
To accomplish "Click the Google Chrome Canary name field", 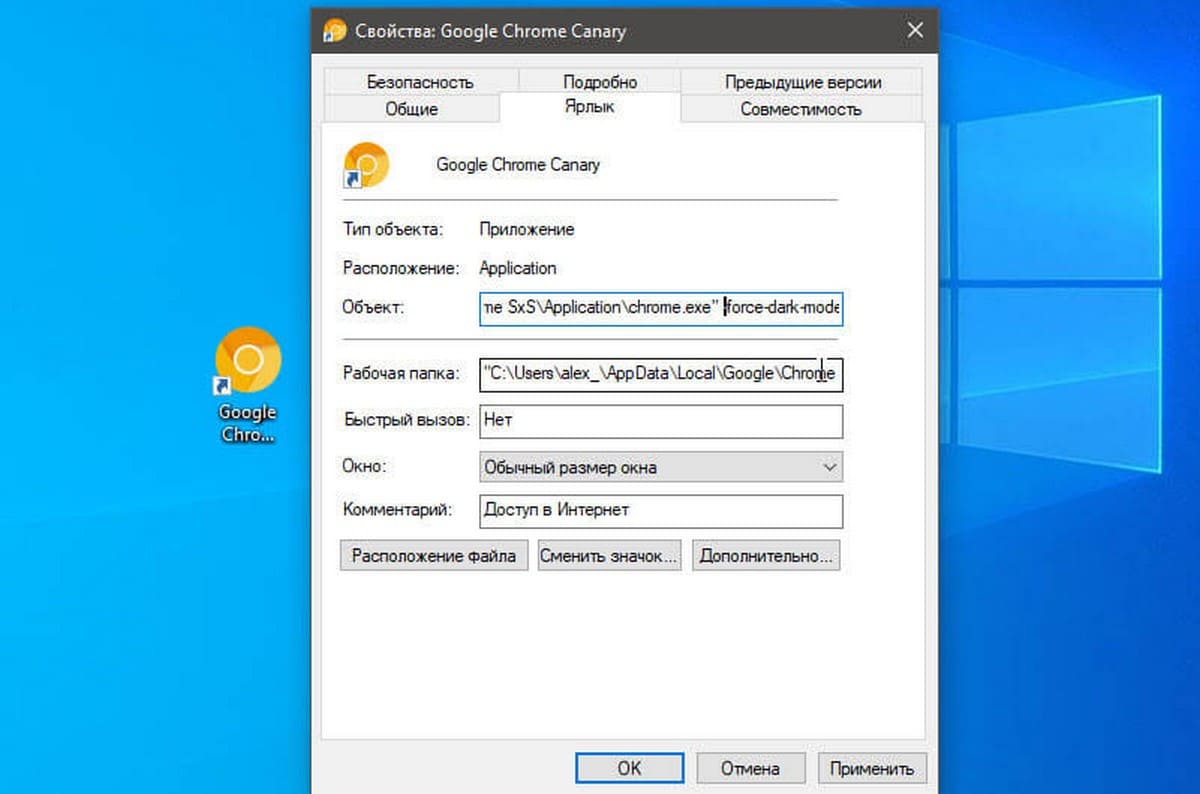I will click(x=518, y=165).
